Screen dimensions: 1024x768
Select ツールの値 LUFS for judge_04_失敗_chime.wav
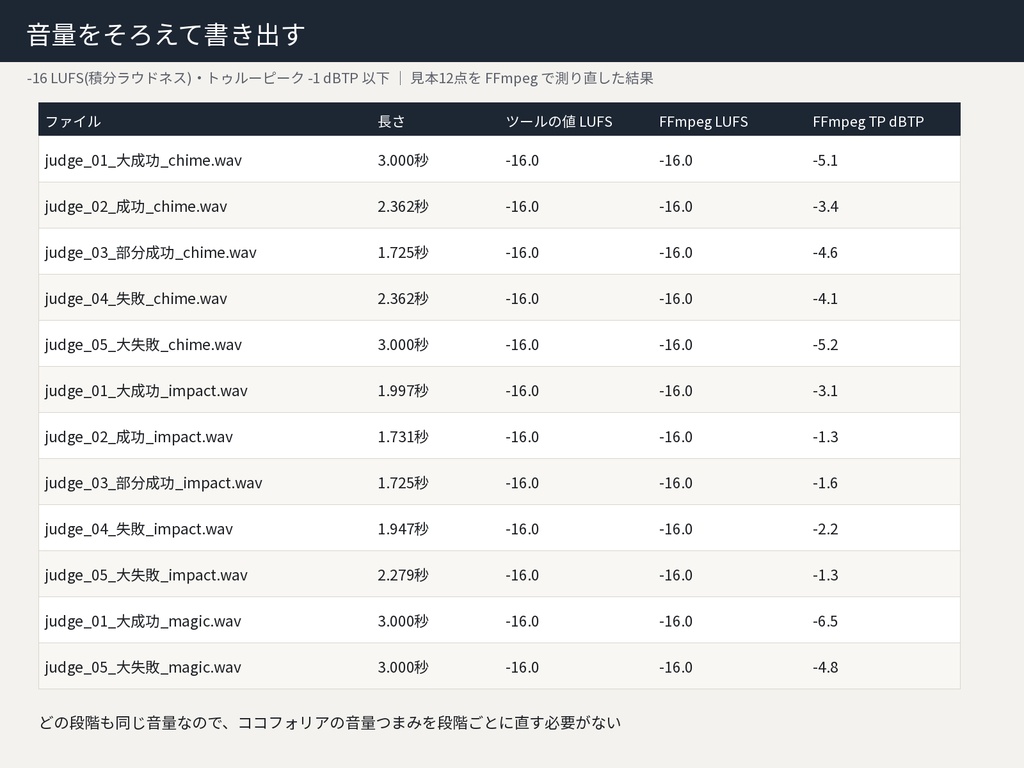pos(522,299)
